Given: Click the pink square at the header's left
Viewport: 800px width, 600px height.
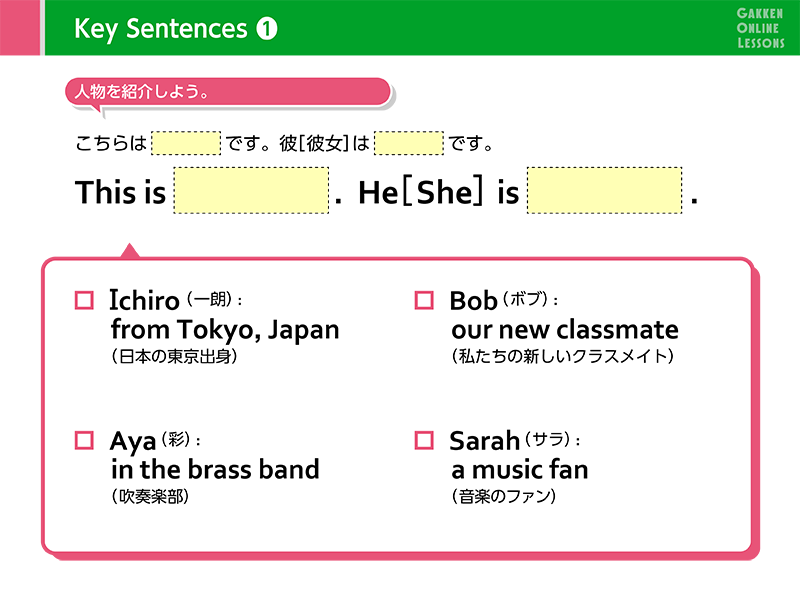Looking at the screenshot, I should tap(20, 28).
